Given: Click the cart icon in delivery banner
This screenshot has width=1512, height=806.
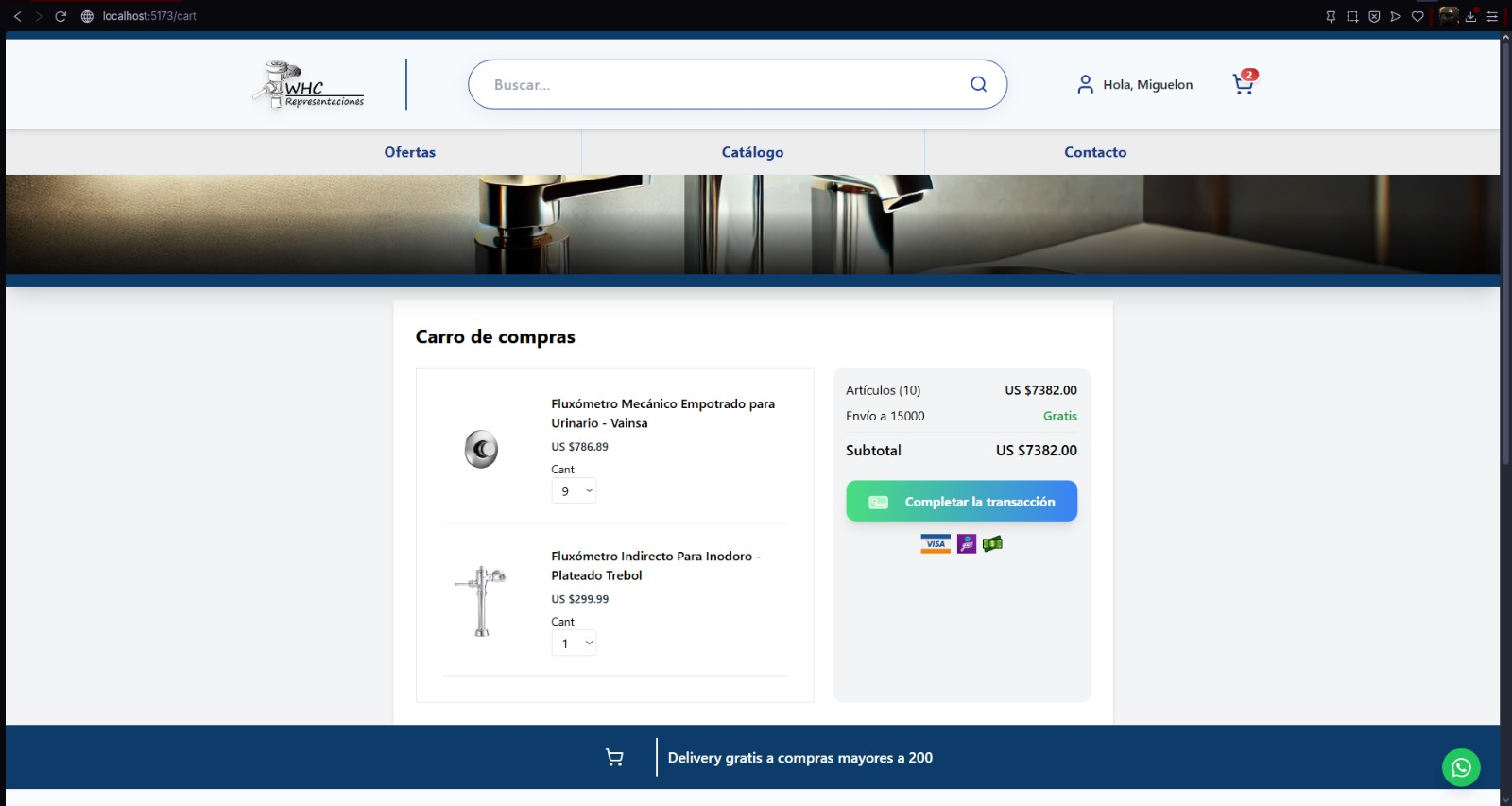Looking at the screenshot, I should pos(614,757).
